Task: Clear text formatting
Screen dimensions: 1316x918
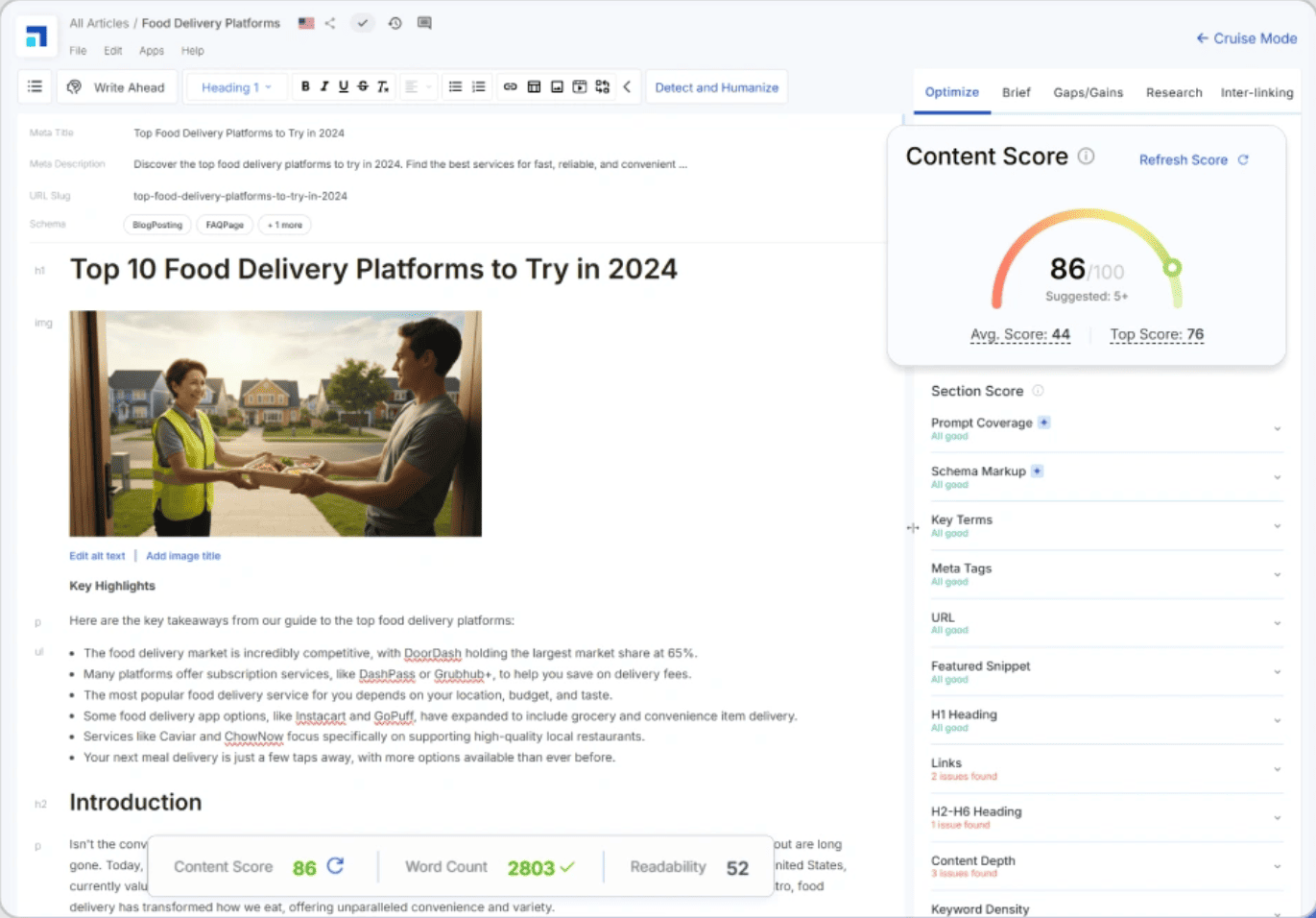Action: click(382, 87)
